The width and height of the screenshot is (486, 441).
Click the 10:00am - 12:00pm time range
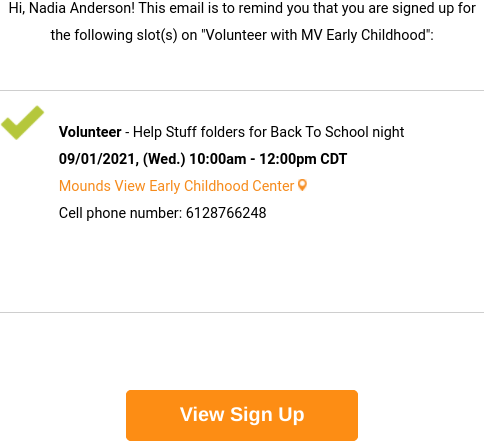tap(253, 159)
